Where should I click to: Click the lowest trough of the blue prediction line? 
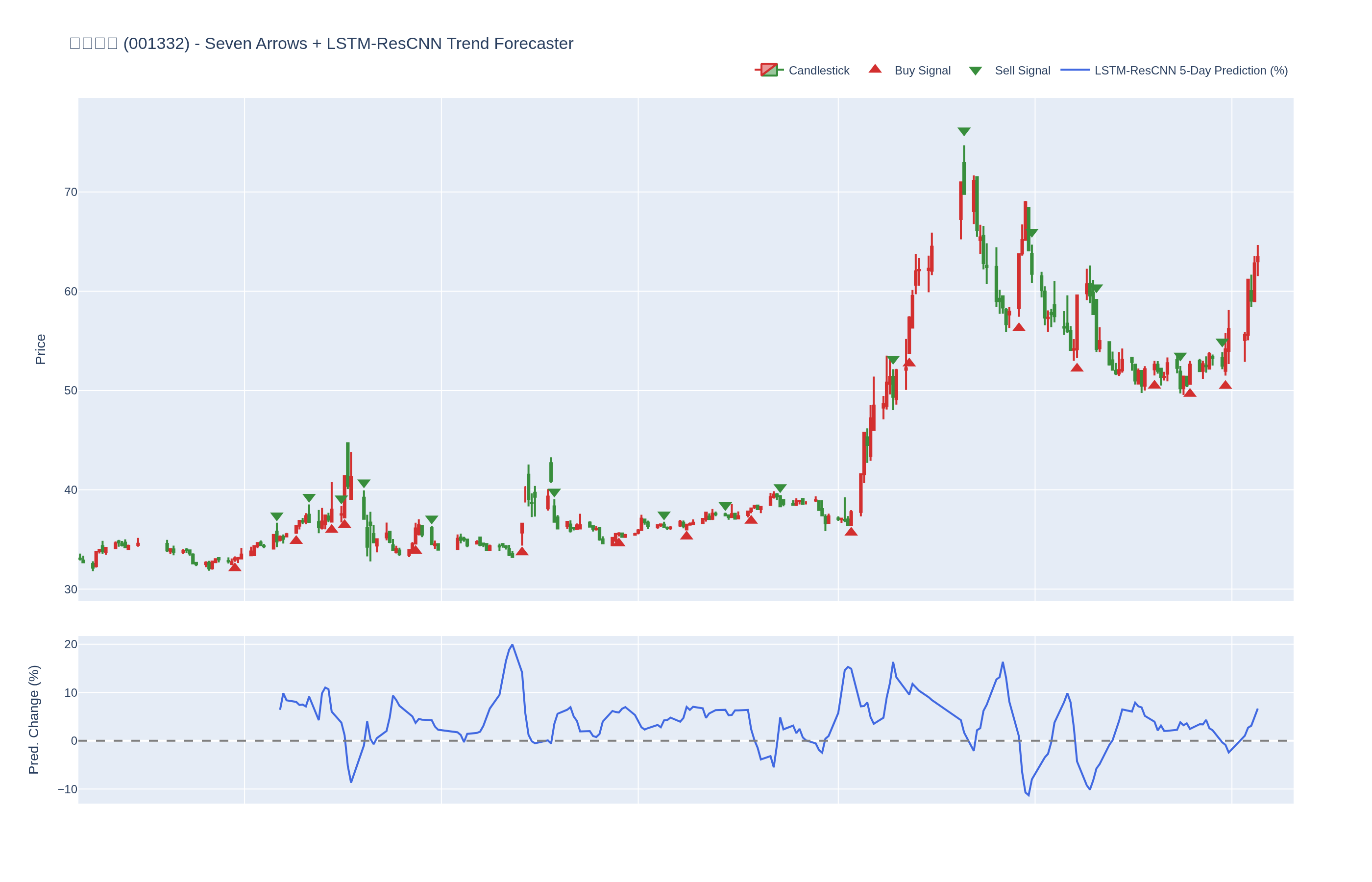(1029, 795)
